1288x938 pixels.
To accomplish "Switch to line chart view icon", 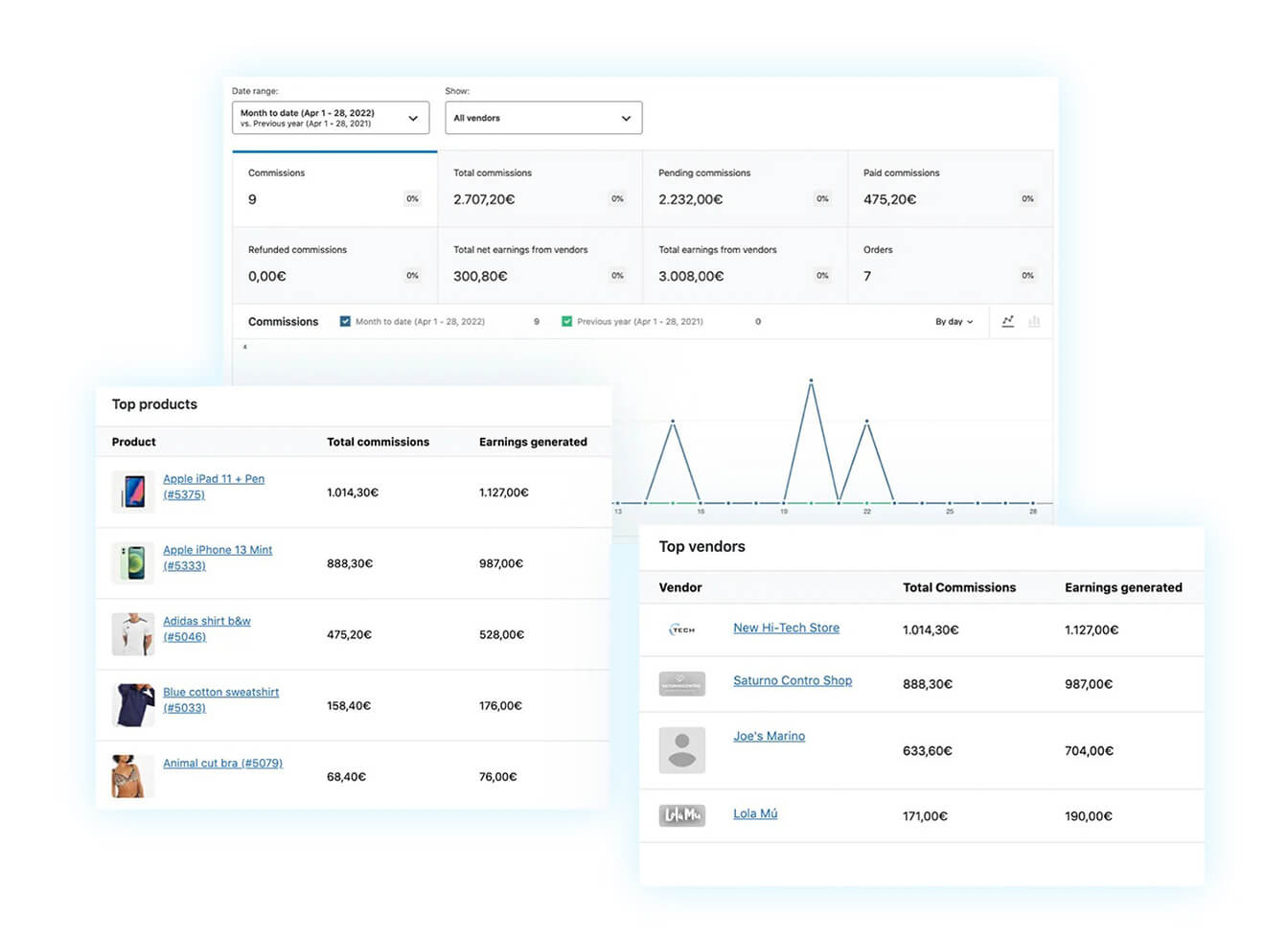I will pyautogui.click(x=1008, y=322).
